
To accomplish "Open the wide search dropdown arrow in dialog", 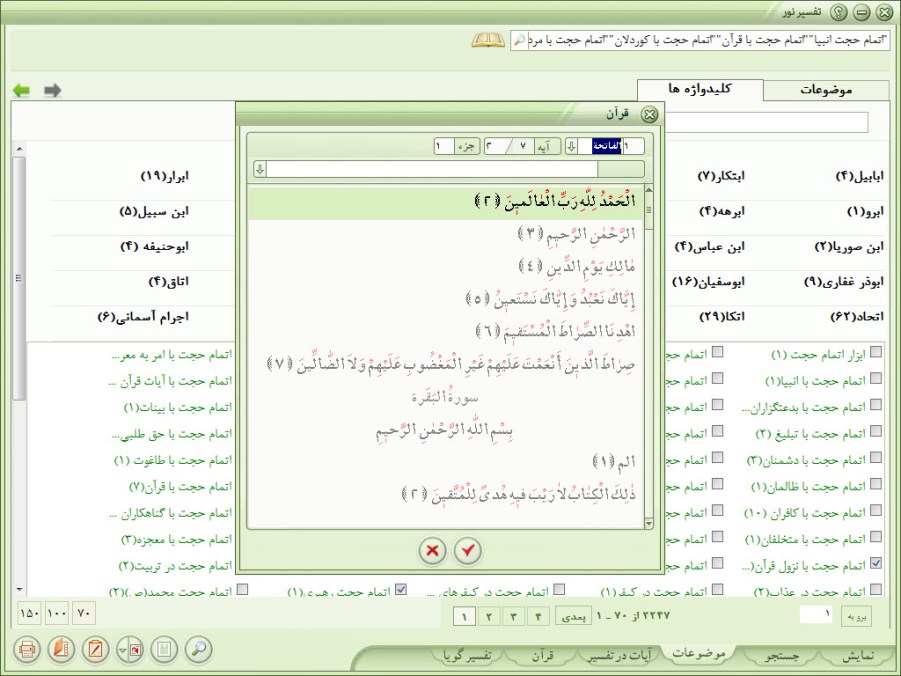I will [260, 169].
